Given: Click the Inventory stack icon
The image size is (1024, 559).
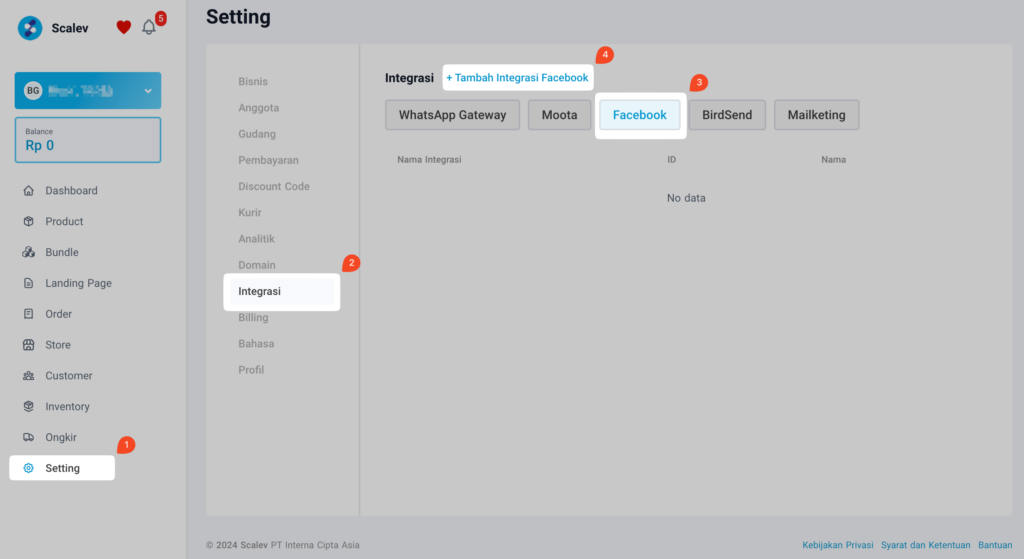Looking at the screenshot, I should tap(28, 406).
